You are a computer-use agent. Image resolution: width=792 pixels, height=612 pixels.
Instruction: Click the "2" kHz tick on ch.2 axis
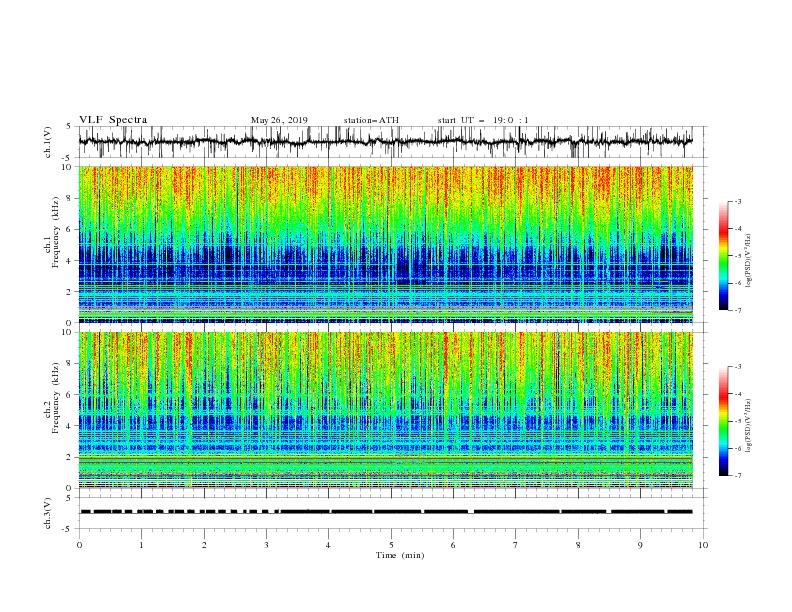(70, 457)
